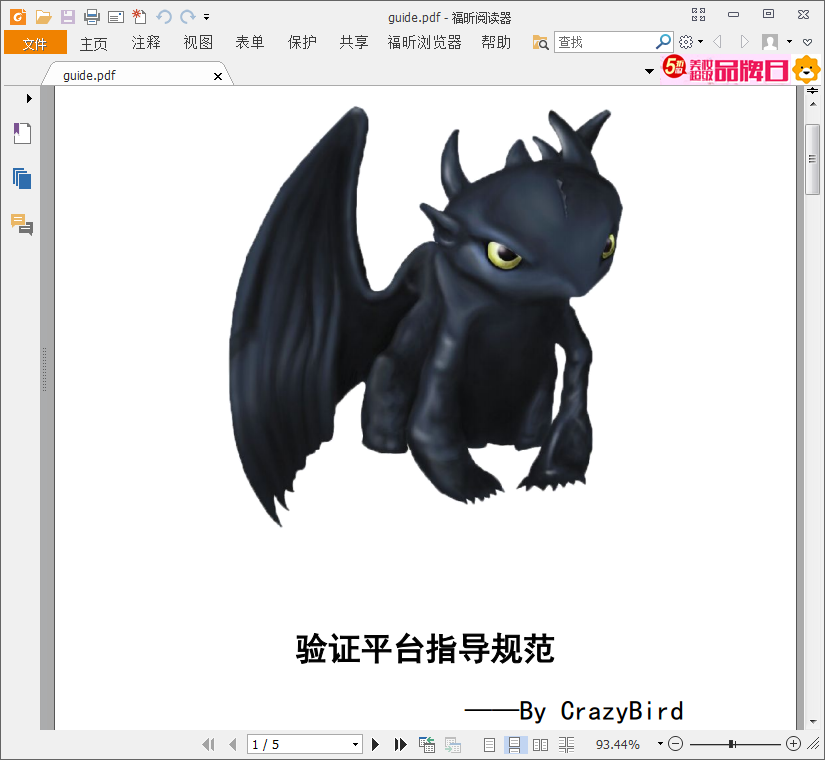The image size is (825, 760).
Task: Open the comments panel icon
Action: coord(22,224)
